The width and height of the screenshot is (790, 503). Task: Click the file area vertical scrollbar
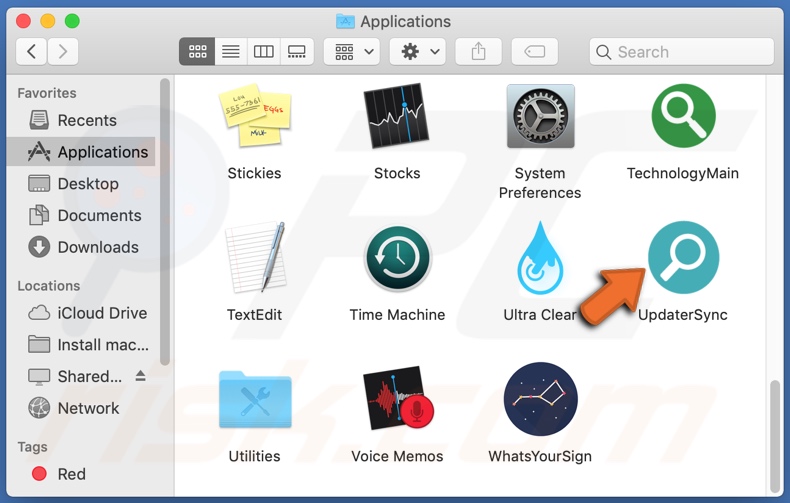click(x=775, y=436)
